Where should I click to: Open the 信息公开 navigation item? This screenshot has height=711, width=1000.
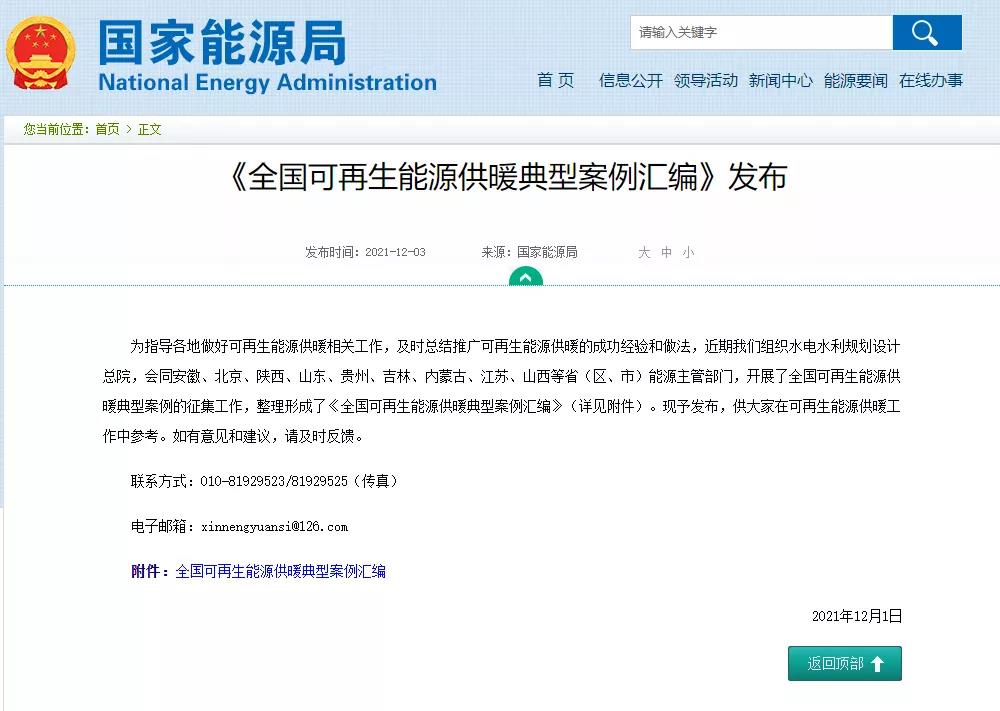pyautogui.click(x=630, y=81)
